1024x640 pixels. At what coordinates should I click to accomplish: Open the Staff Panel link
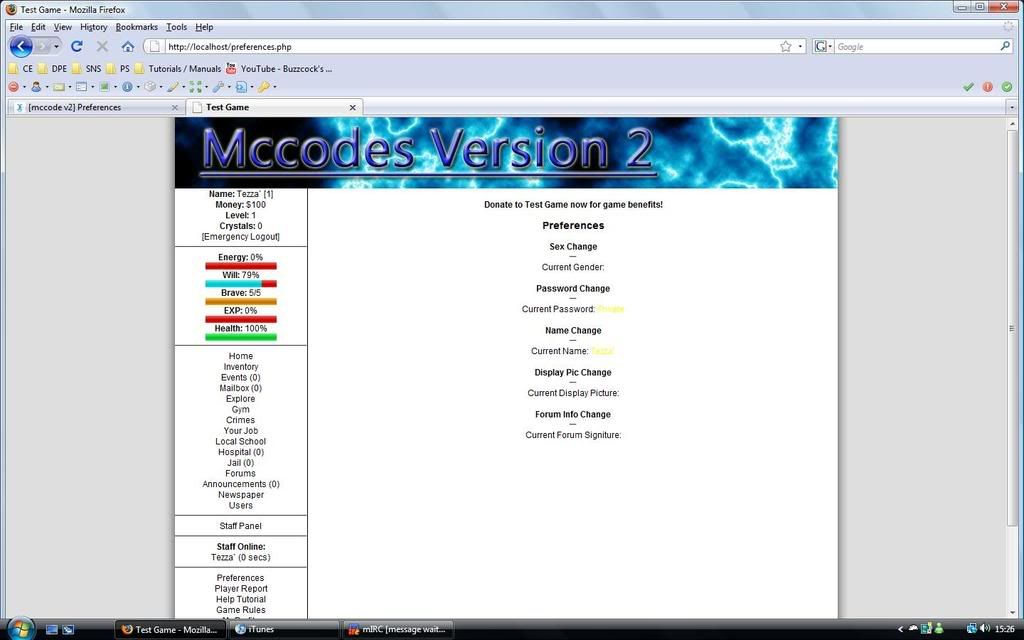(x=241, y=526)
